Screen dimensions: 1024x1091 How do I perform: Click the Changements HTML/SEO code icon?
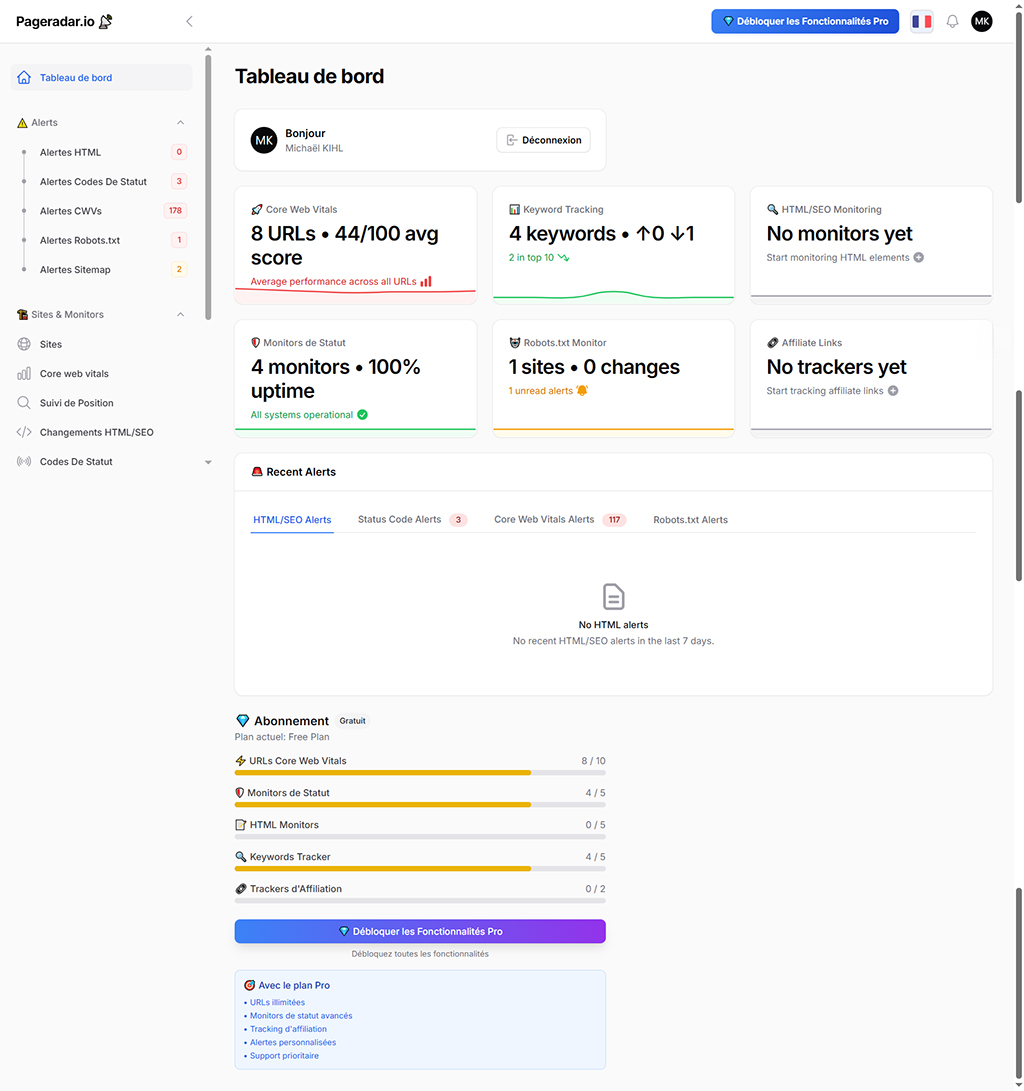[x=24, y=432]
